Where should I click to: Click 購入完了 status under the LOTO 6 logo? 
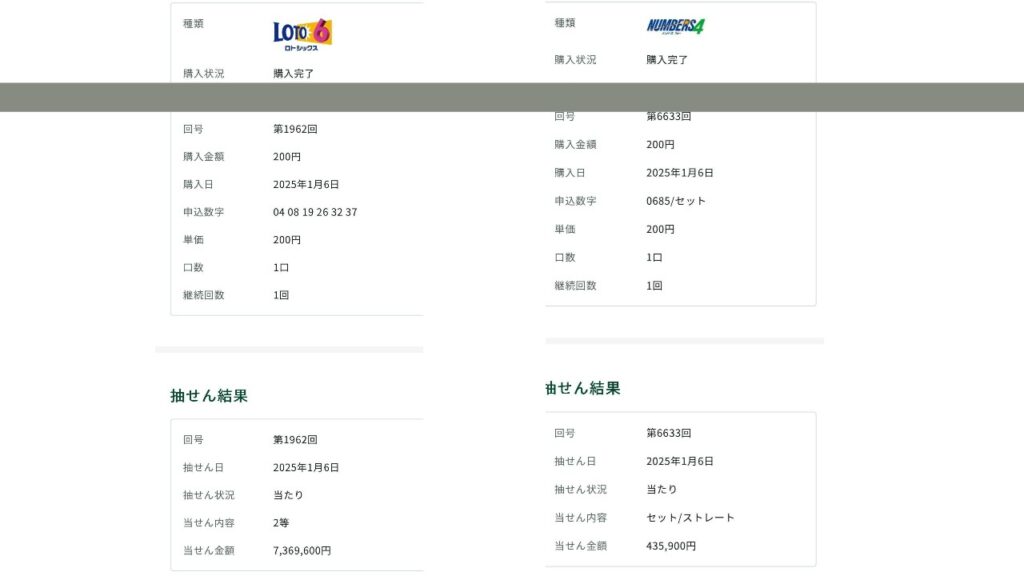coord(294,74)
